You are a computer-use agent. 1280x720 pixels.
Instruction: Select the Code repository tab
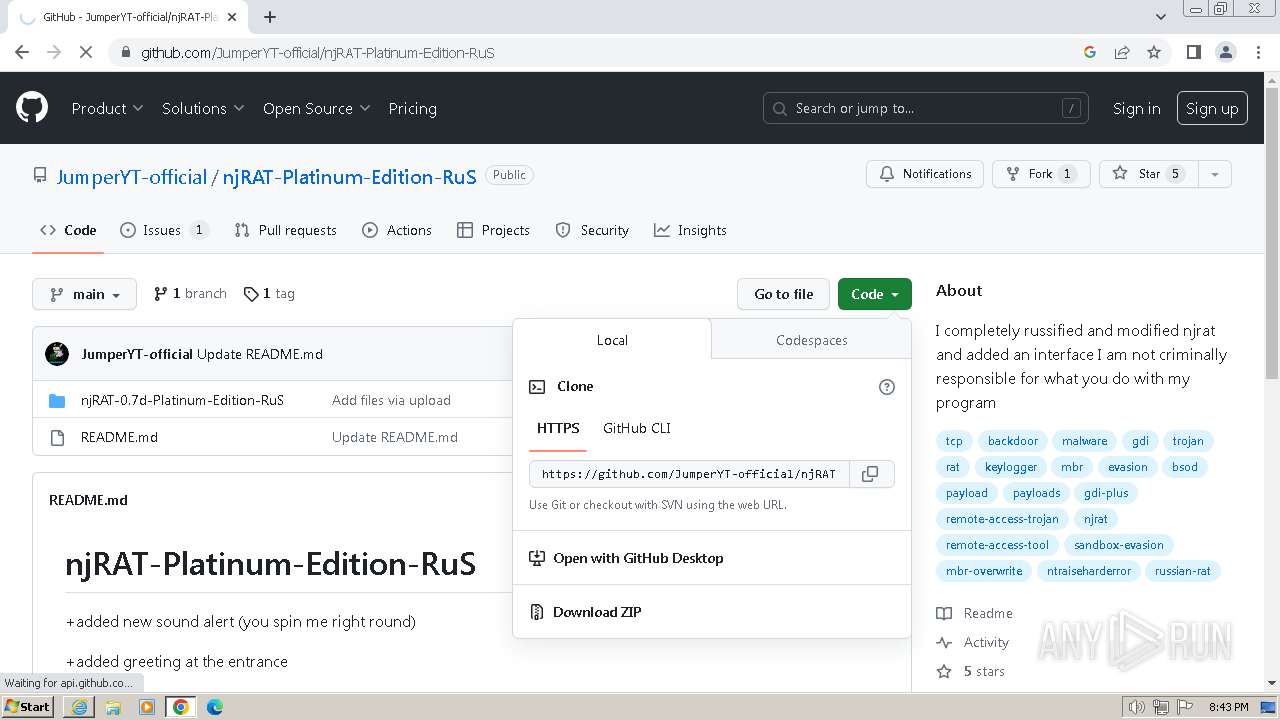click(x=68, y=230)
